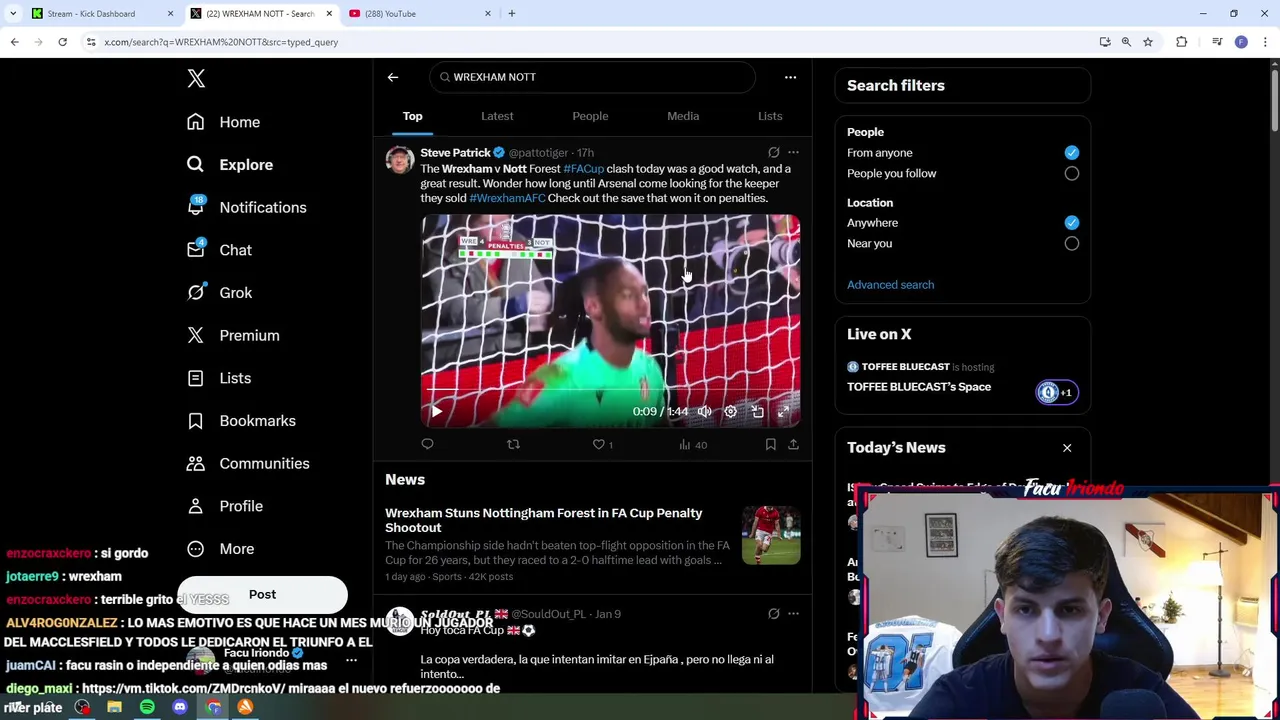
Task: View analytics for Steve Patrick's post
Action: pyautogui.click(x=692, y=444)
